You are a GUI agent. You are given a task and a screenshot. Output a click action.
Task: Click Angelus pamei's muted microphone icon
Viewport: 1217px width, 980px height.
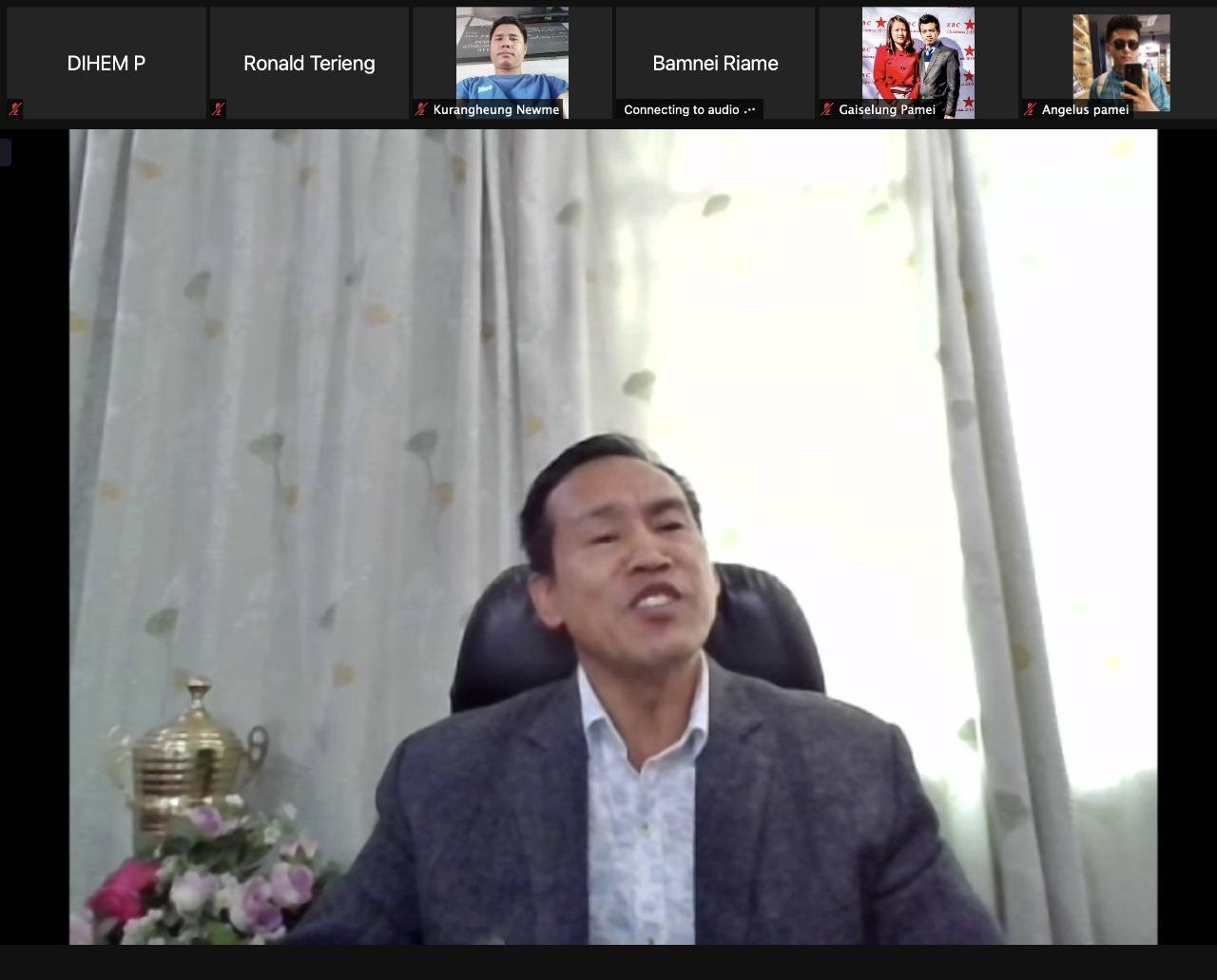point(1030,109)
